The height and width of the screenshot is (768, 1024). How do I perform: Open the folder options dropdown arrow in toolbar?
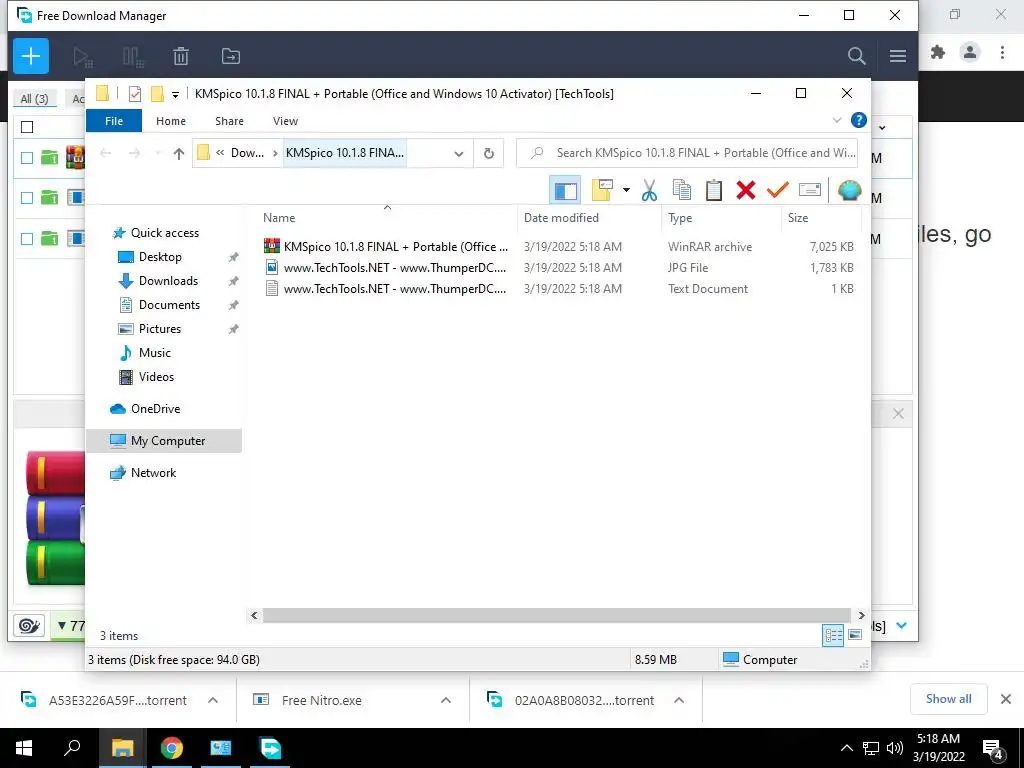point(626,190)
